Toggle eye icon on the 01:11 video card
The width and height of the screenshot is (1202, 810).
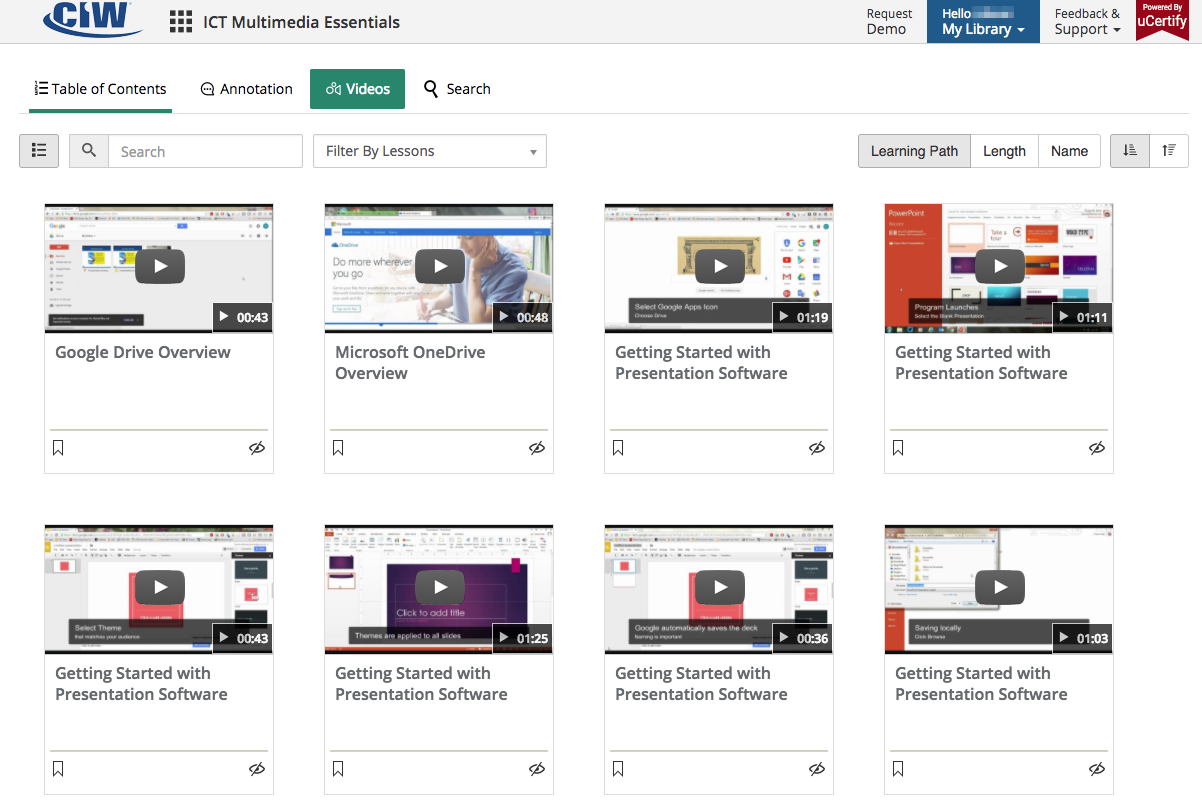[1097, 448]
